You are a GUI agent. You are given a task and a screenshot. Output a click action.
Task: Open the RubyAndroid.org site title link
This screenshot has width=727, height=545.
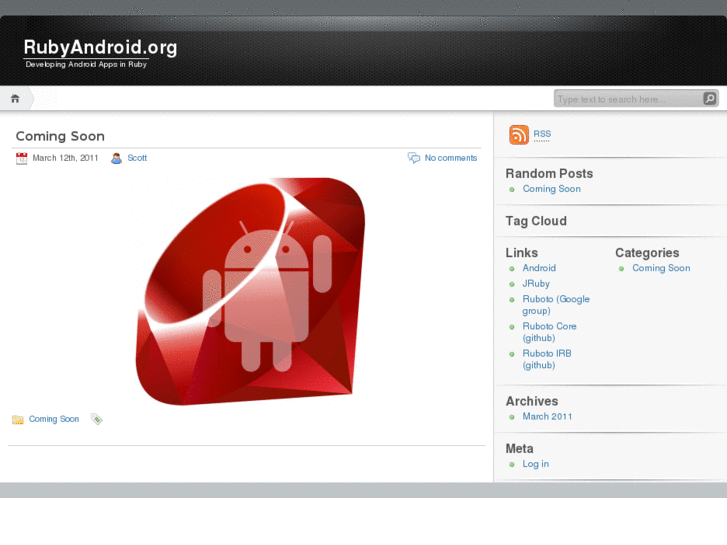(100, 47)
